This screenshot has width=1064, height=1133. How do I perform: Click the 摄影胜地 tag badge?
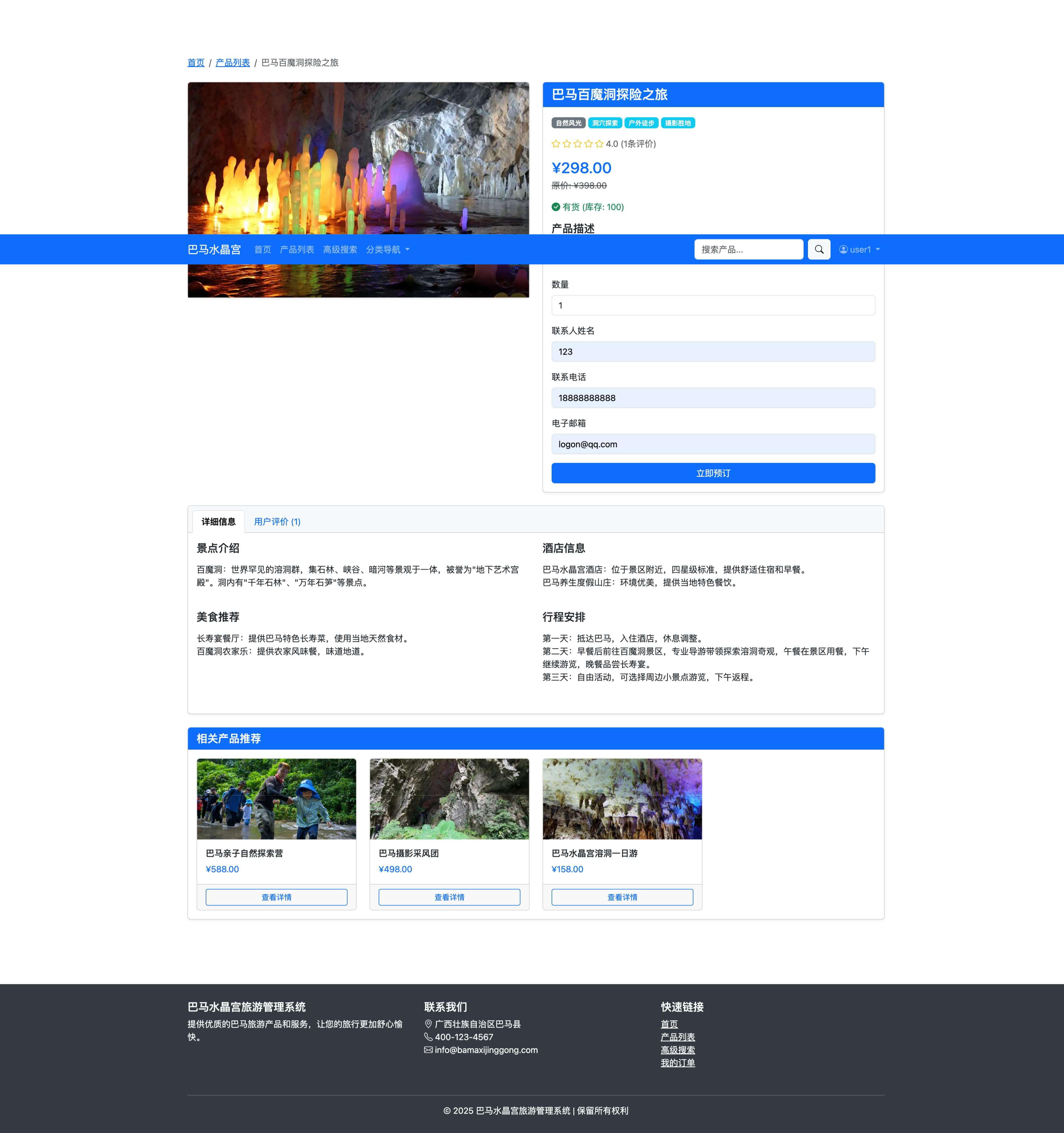click(x=678, y=123)
